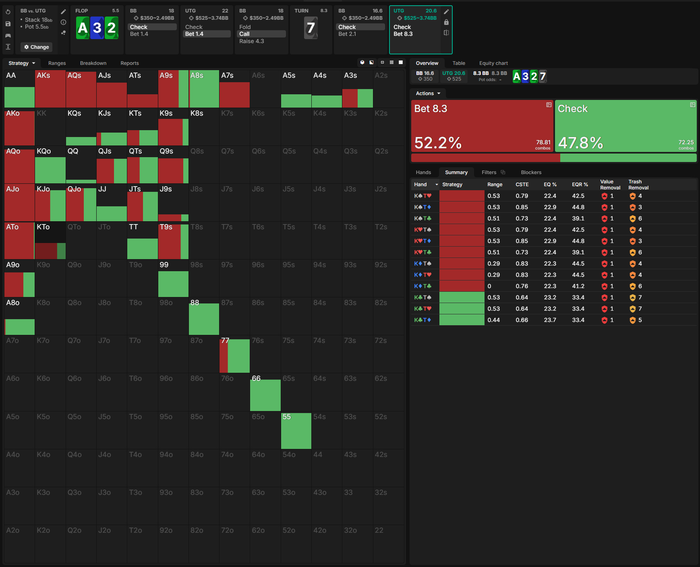Sort by the CSTE column header

coord(522,184)
